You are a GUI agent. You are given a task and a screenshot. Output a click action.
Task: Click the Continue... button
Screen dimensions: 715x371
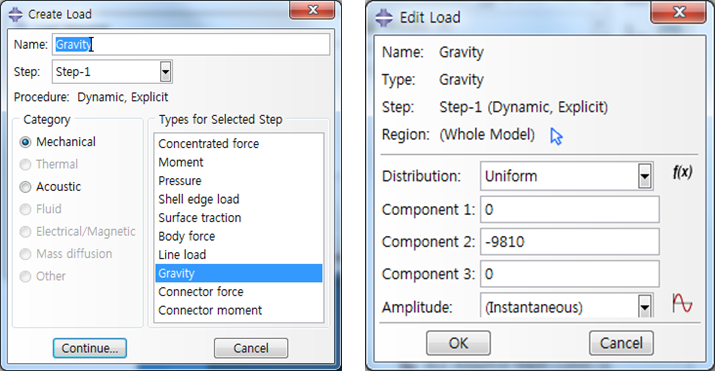[90, 348]
